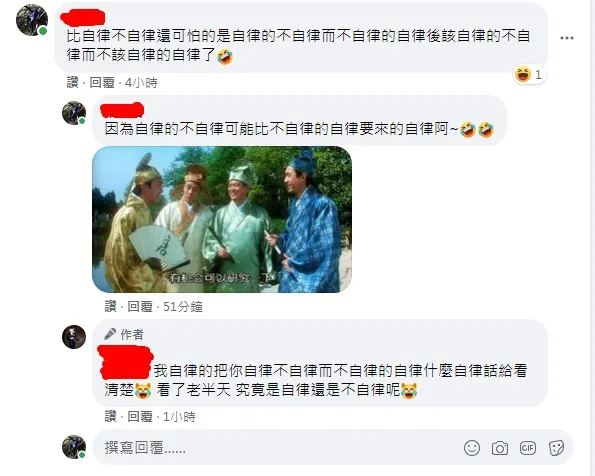This screenshot has height=476, width=595.
Task: Like the top comment posted 4小時 ago
Action: click(x=72, y=82)
